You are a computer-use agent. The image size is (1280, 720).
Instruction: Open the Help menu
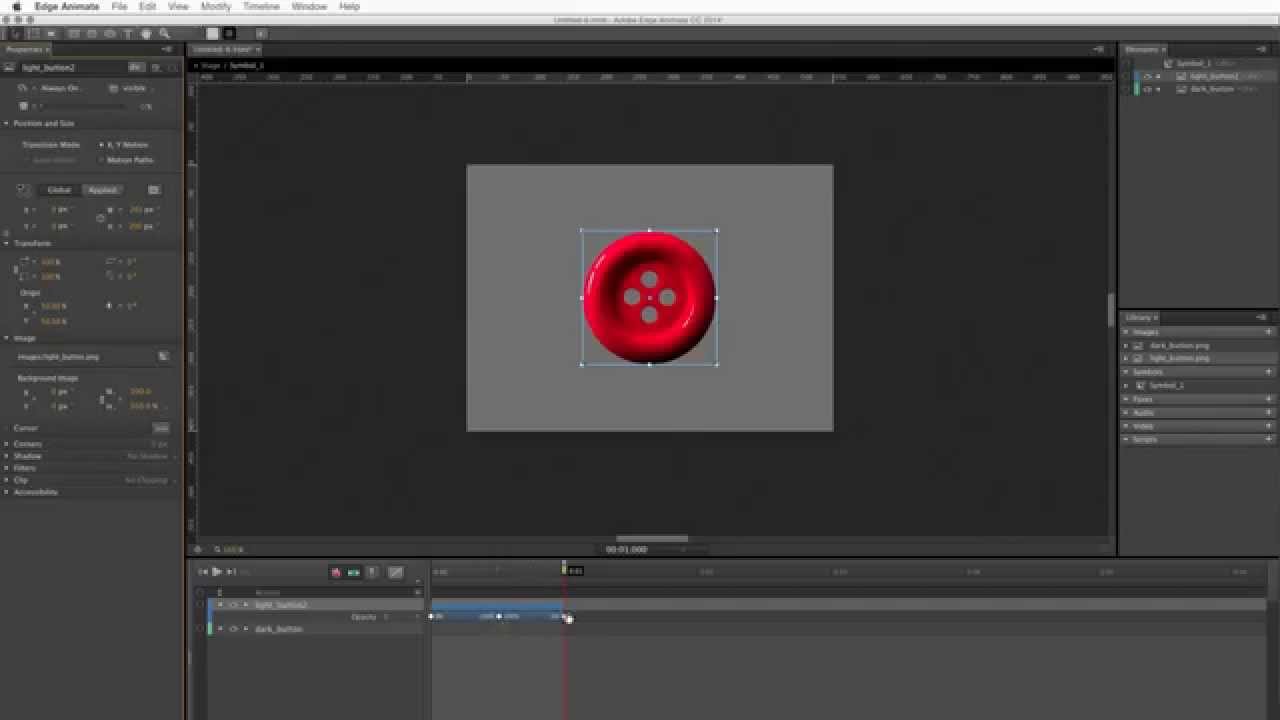(x=349, y=6)
